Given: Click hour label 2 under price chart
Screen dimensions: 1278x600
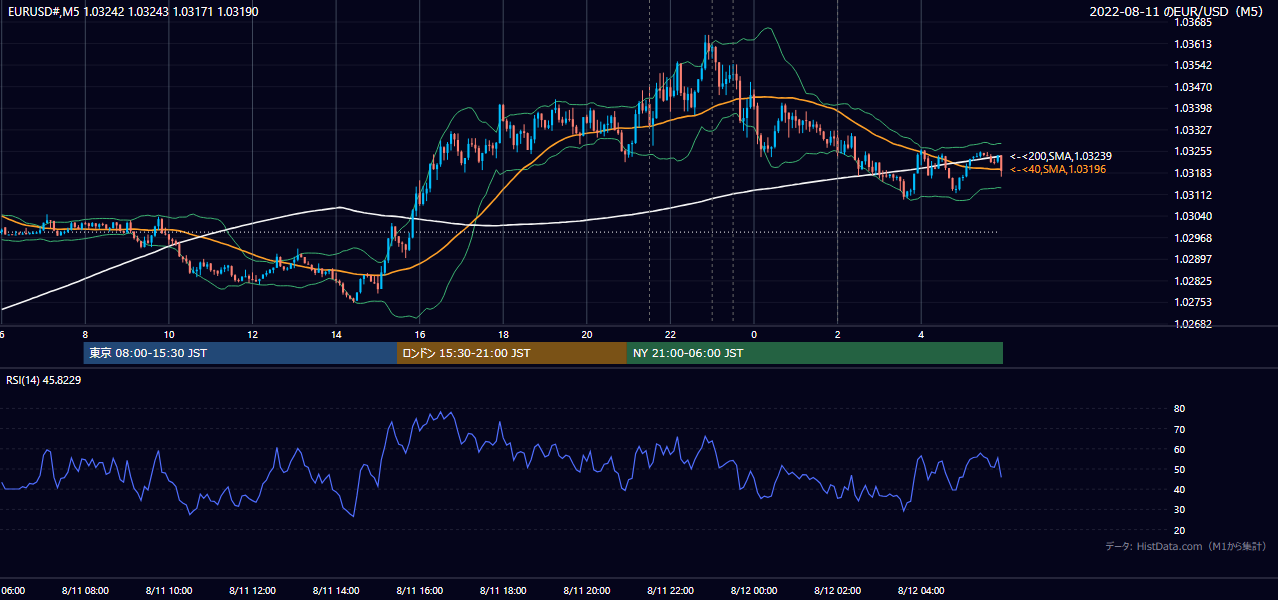Looking at the screenshot, I should point(837,334).
